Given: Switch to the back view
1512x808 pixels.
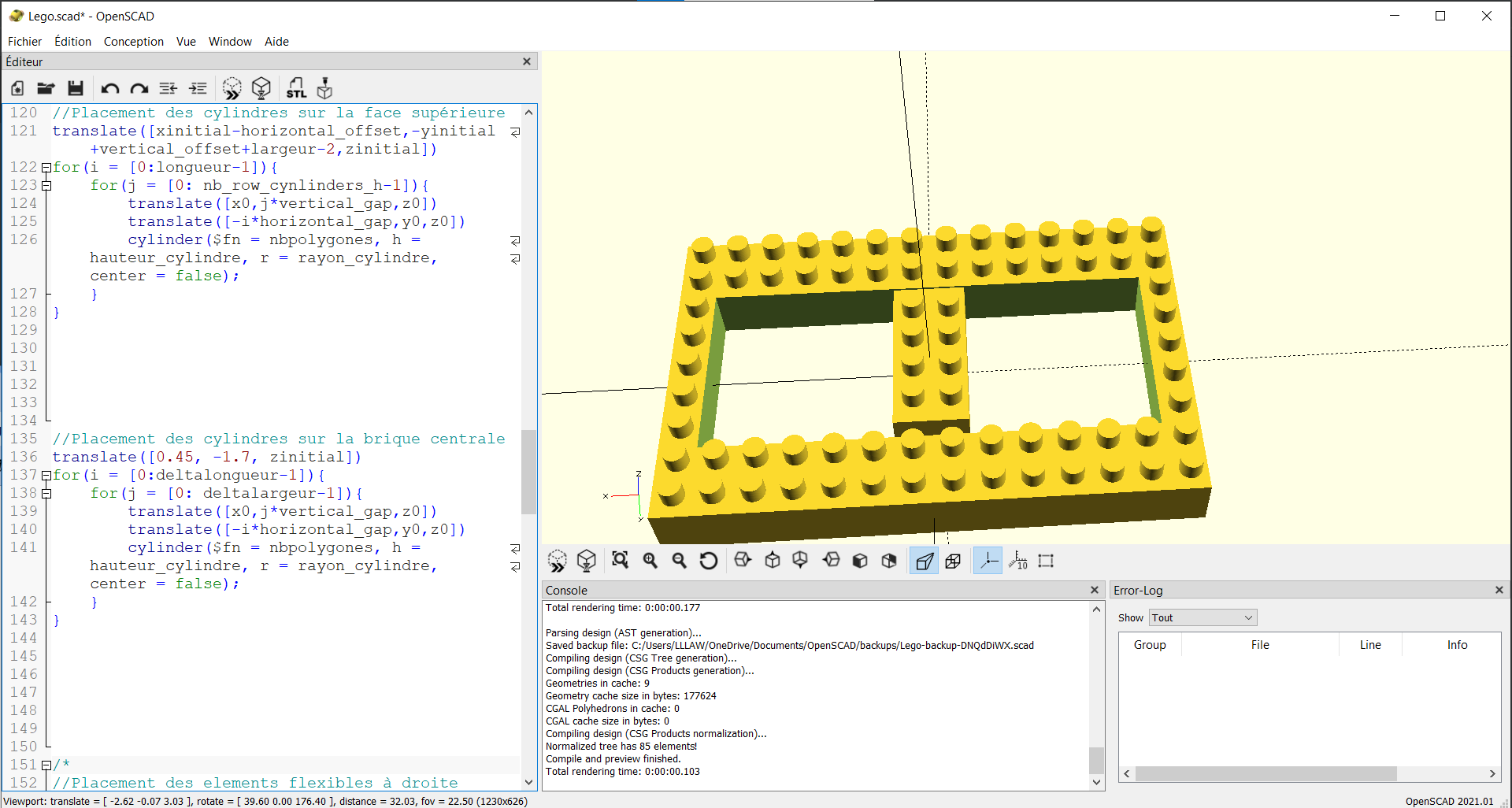Looking at the screenshot, I should [889, 561].
